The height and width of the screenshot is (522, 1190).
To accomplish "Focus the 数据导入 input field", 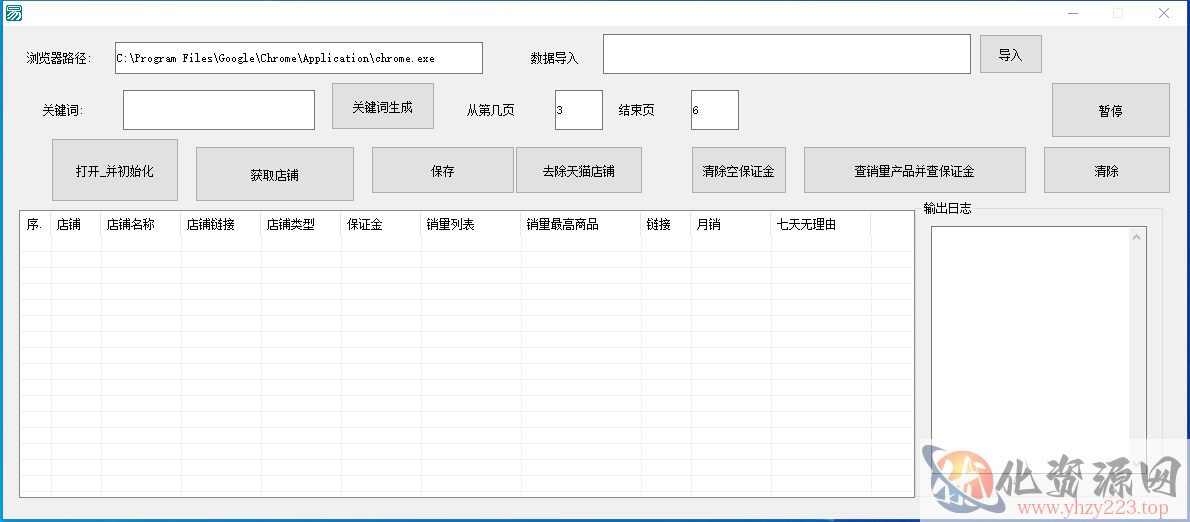I will pyautogui.click(x=787, y=54).
